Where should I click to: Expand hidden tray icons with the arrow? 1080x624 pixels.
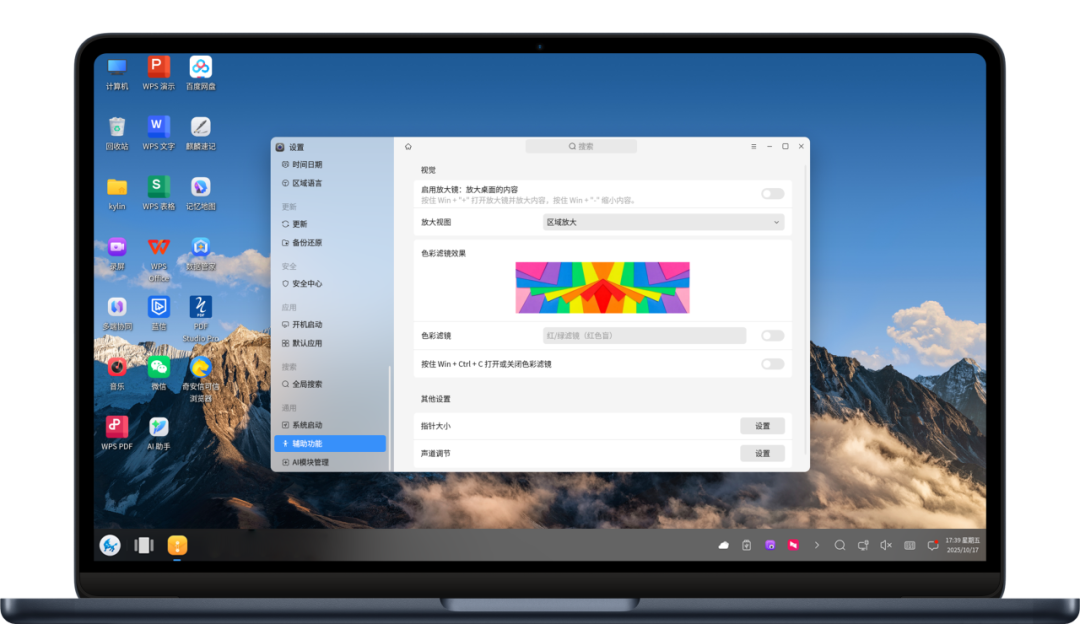click(x=816, y=545)
